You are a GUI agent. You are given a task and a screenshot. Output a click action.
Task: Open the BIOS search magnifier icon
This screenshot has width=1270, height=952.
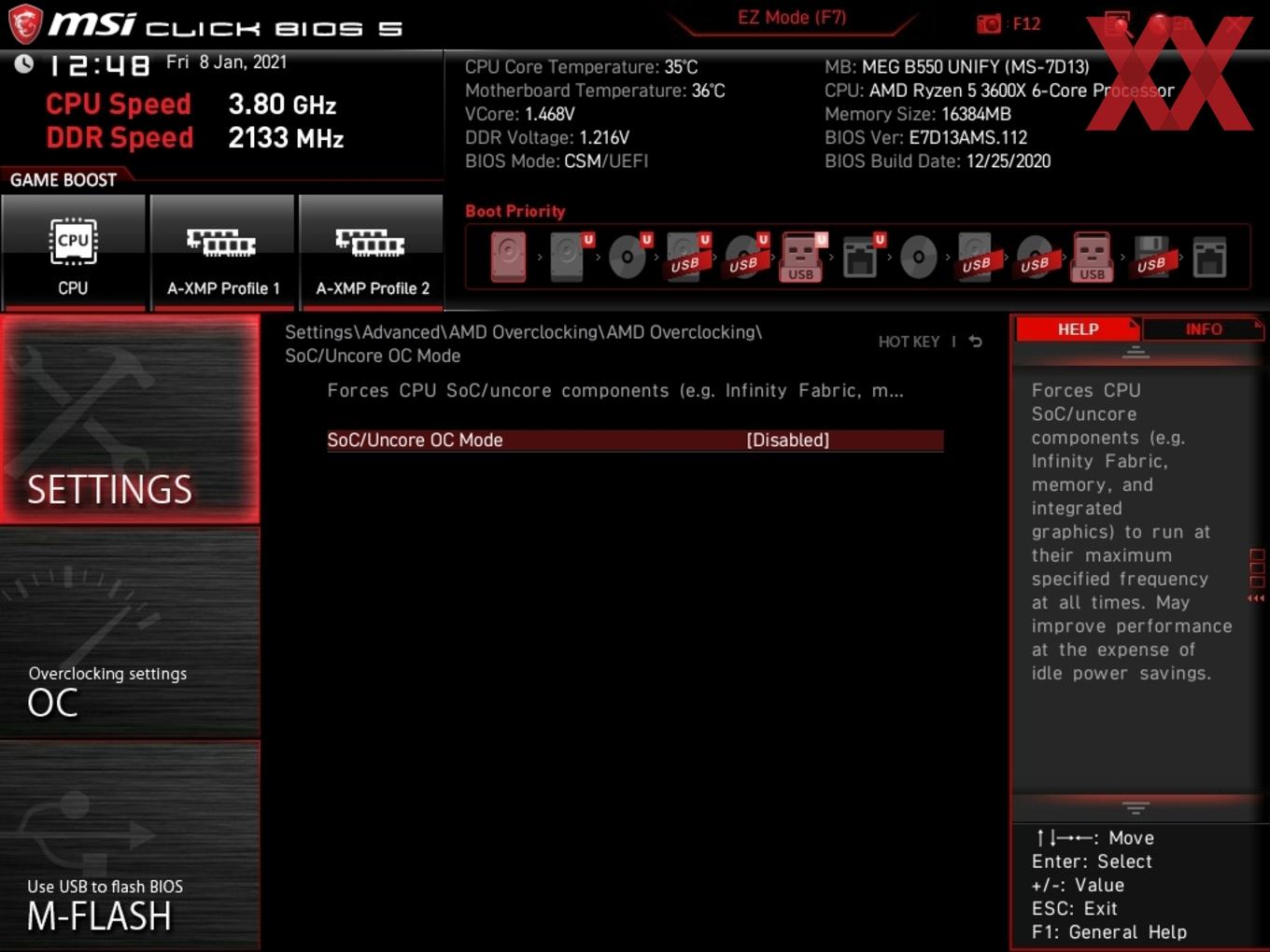point(1117,24)
